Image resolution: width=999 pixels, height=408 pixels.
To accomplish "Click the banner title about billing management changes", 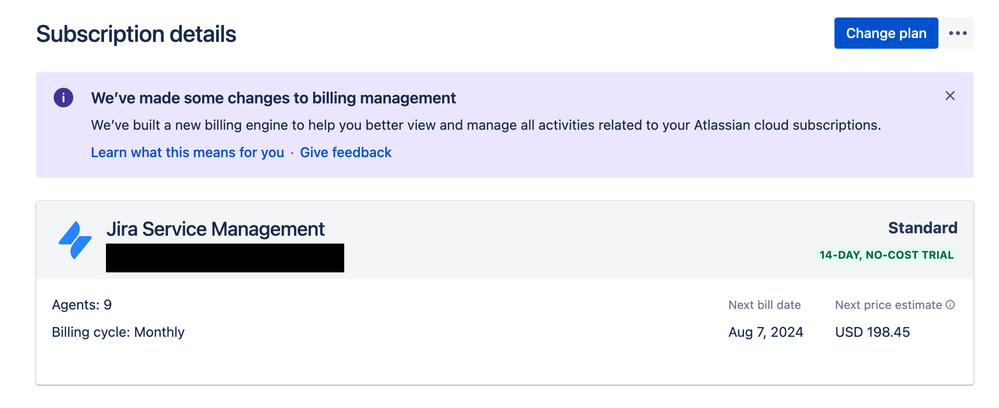I will [x=273, y=98].
